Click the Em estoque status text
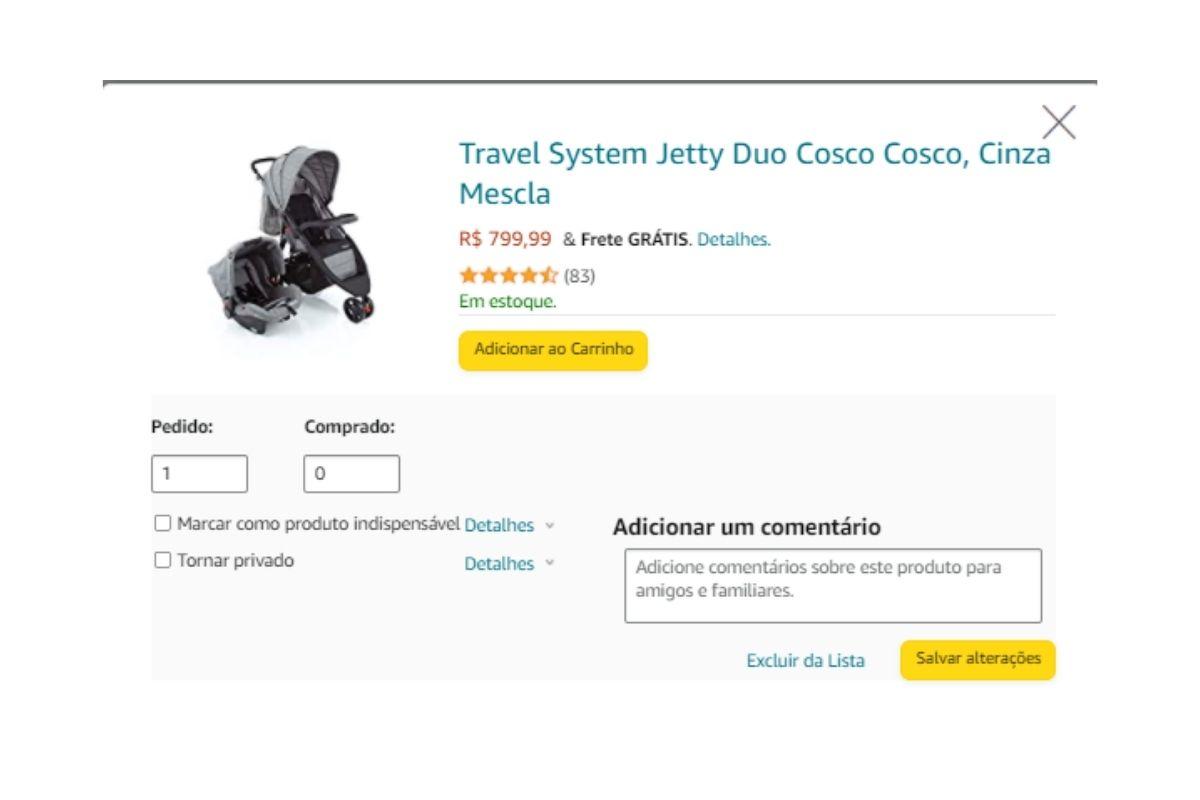Screen dimensions: 1200x800 (508, 301)
